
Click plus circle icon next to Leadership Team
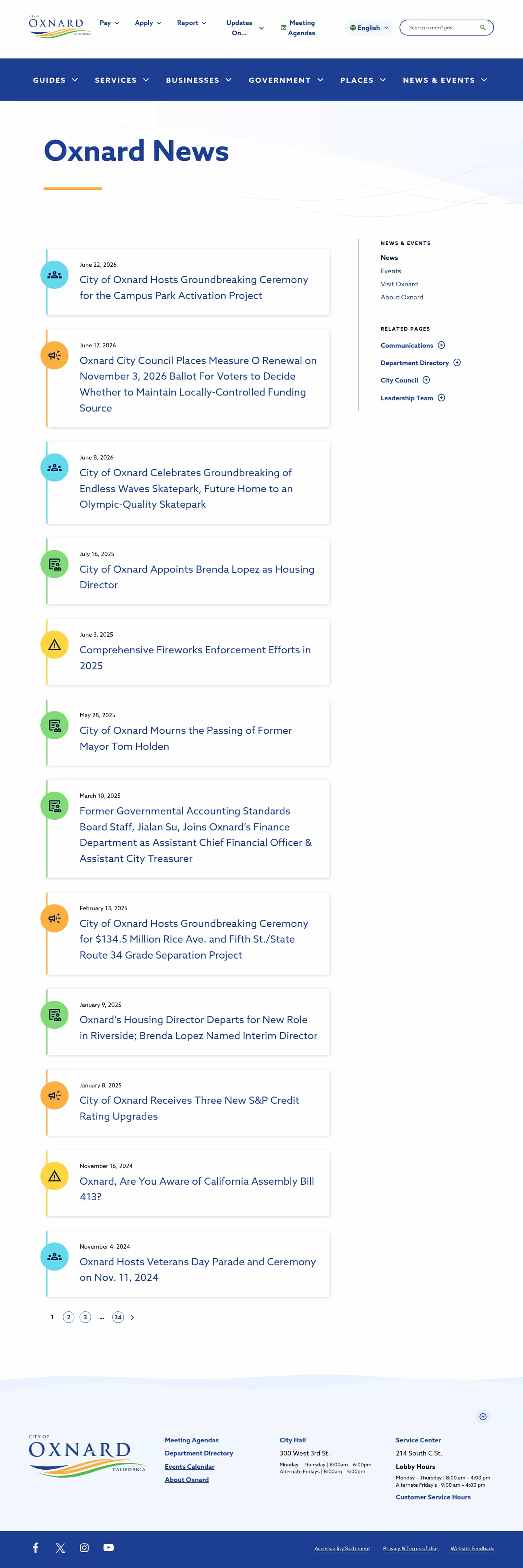[x=441, y=398]
